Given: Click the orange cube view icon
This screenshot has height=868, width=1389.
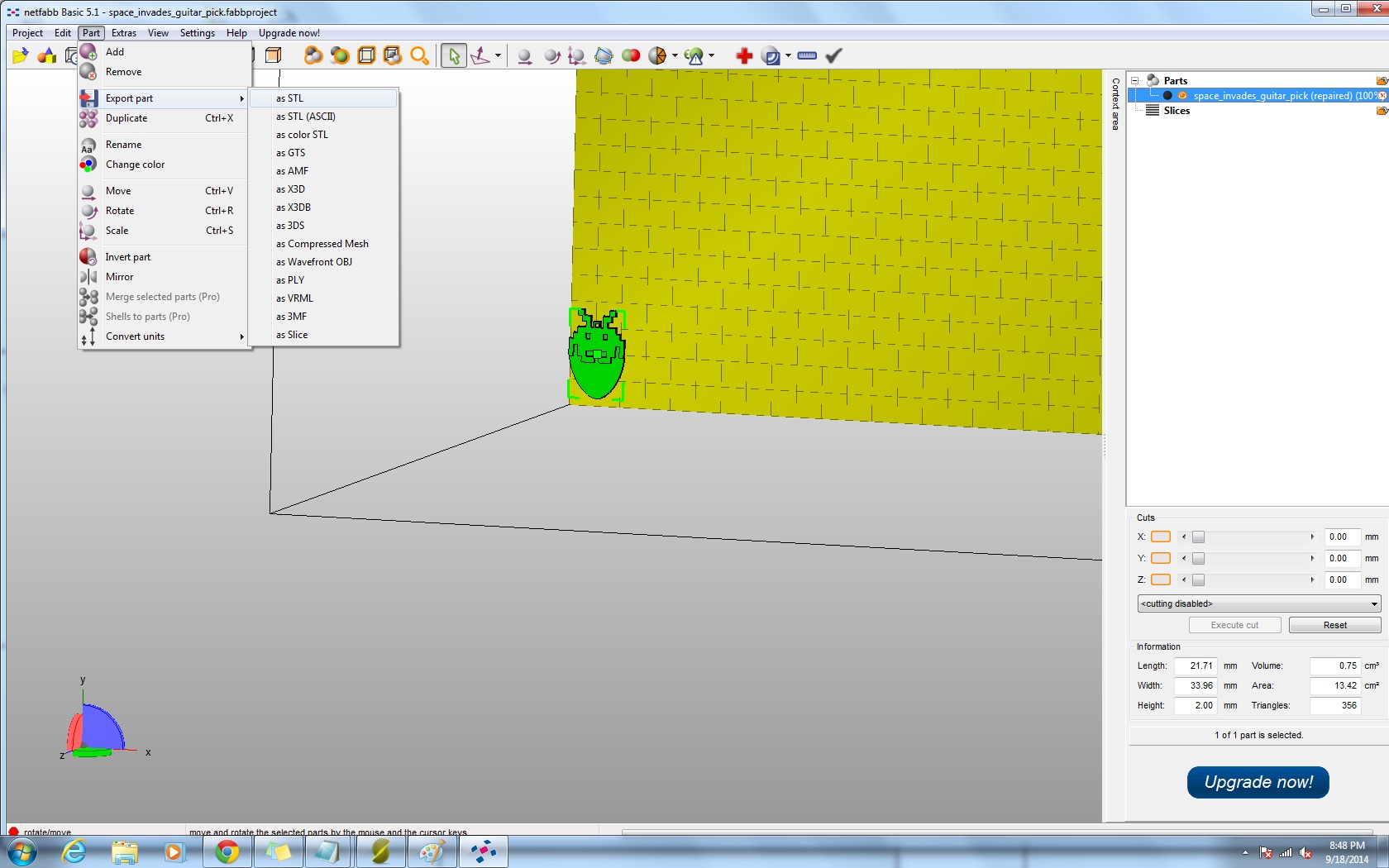Looking at the screenshot, I should (273, 55).
